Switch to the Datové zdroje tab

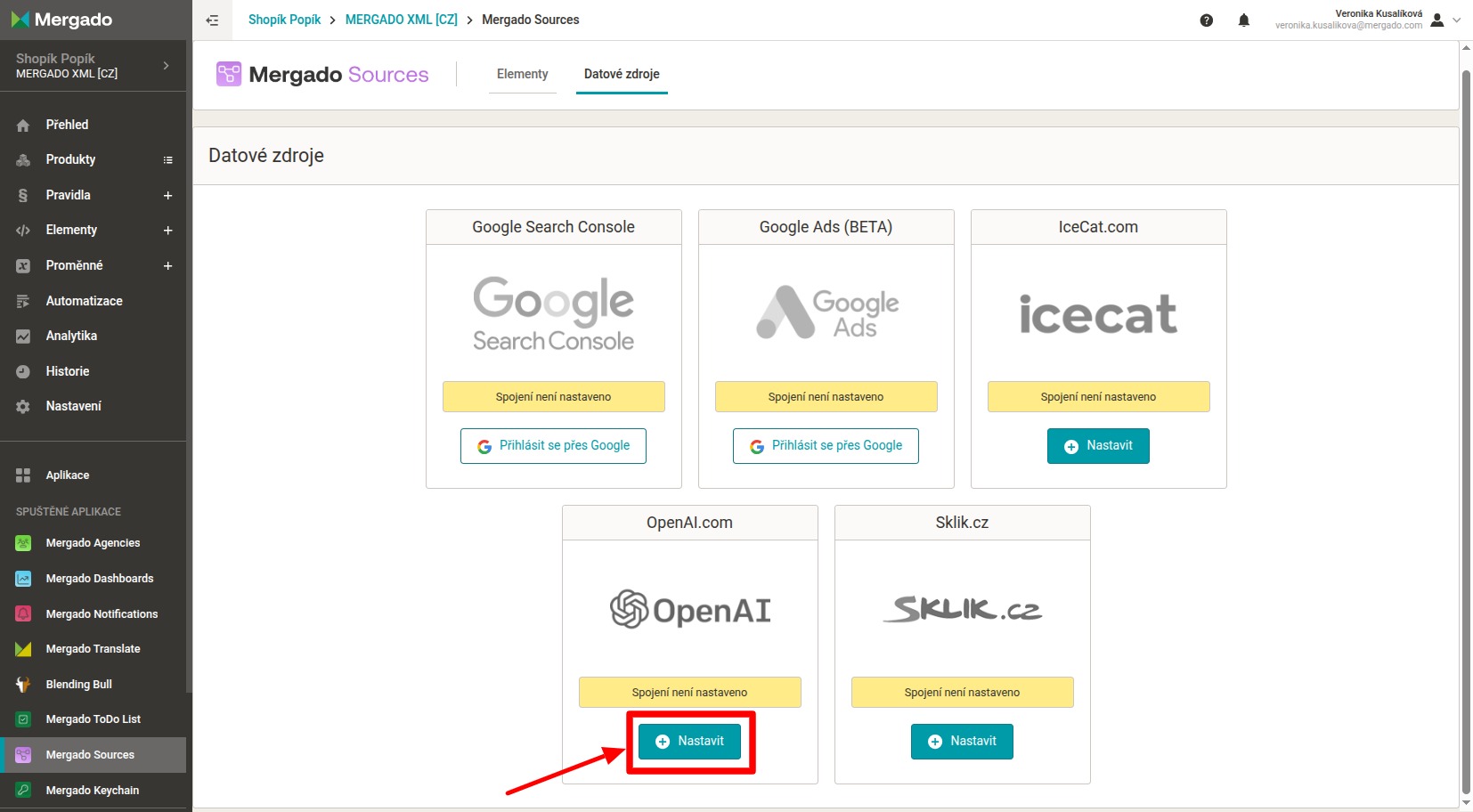(622, 74)
